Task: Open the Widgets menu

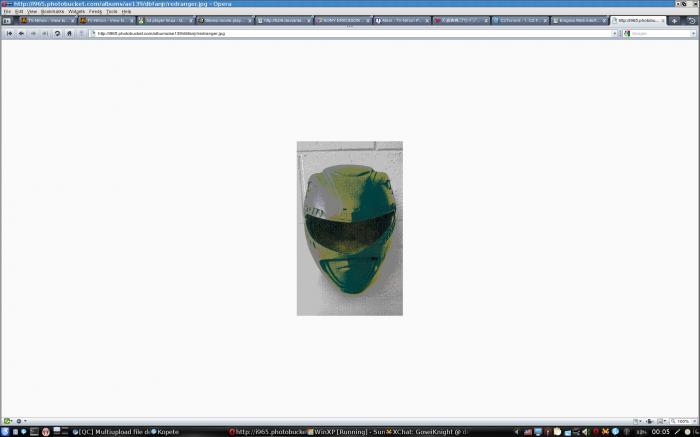Action: point(76,12)
